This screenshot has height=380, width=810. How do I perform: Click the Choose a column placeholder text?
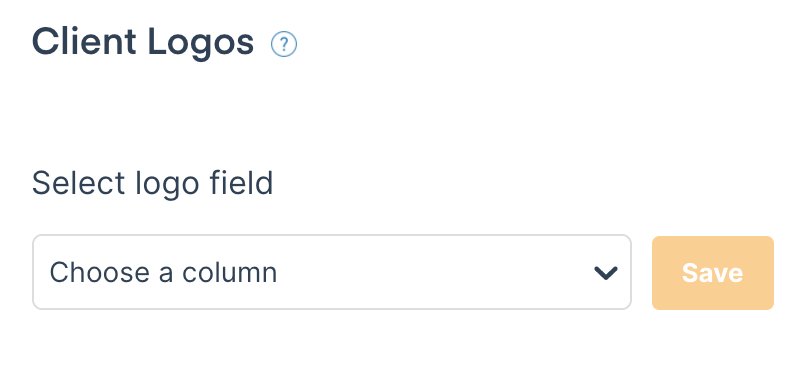(x=163, y=272)
